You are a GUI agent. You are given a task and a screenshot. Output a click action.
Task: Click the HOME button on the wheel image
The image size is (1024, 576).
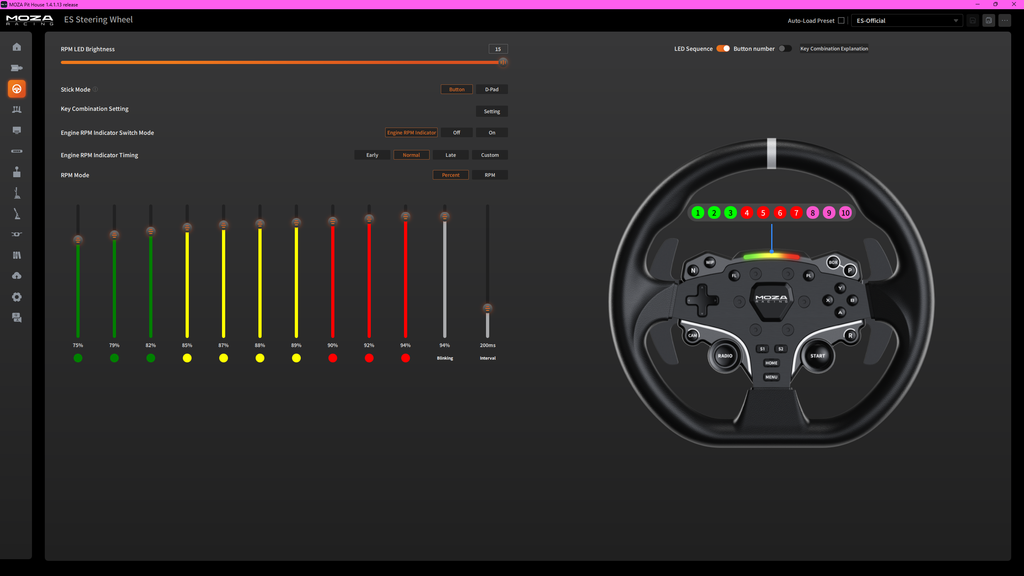(x=771, y=363)
